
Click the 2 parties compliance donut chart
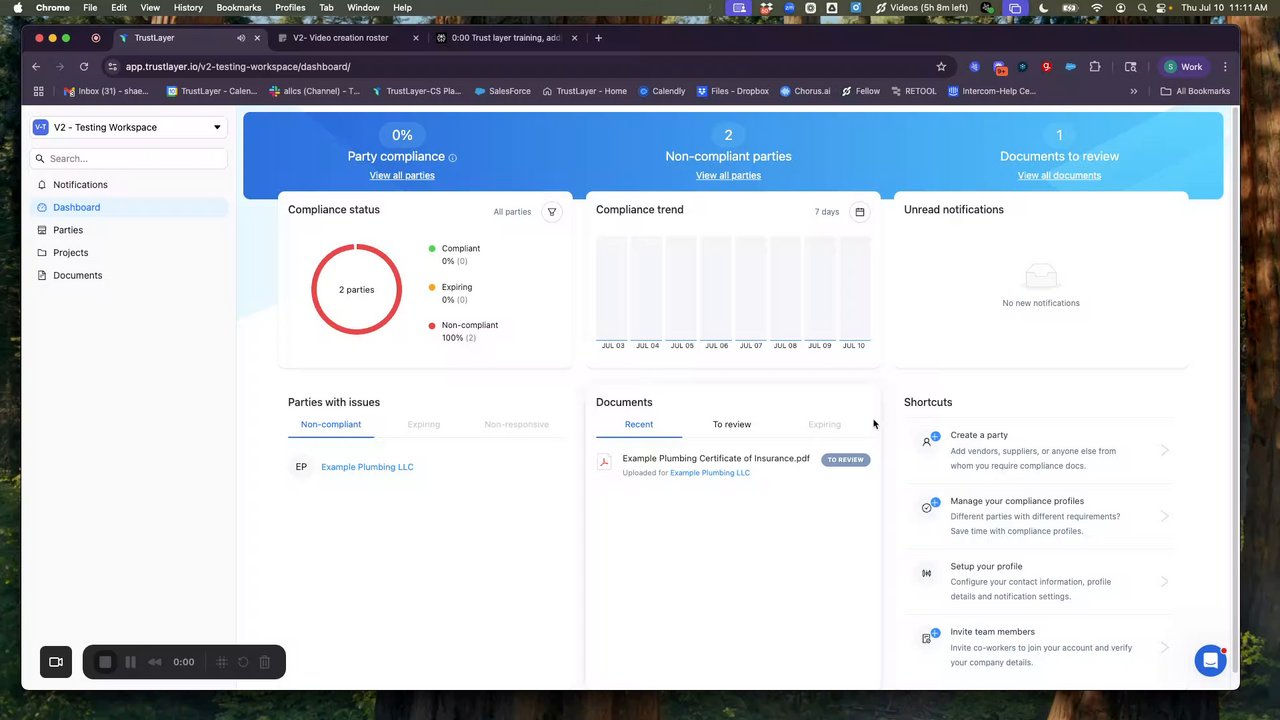356,290
